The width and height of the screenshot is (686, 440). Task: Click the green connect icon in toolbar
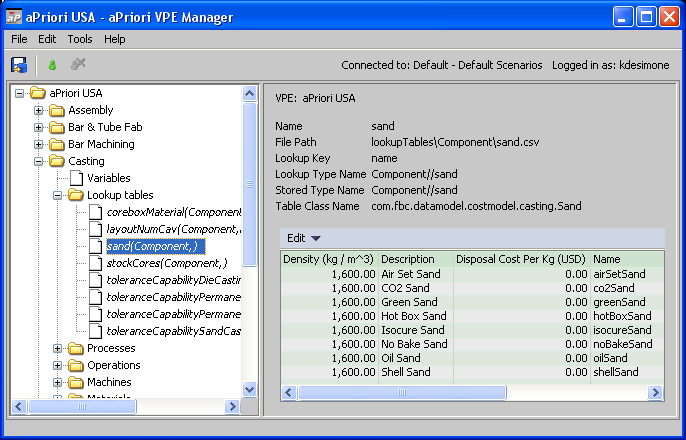[52, 65]
